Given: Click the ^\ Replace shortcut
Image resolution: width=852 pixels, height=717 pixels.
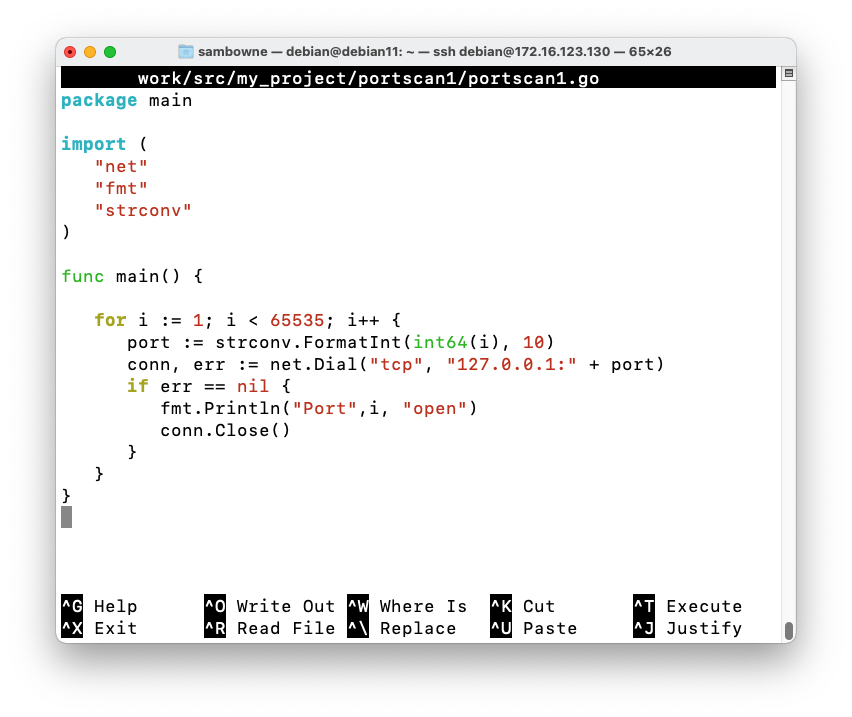Looking at the screenshot, I should pos(402,628).
